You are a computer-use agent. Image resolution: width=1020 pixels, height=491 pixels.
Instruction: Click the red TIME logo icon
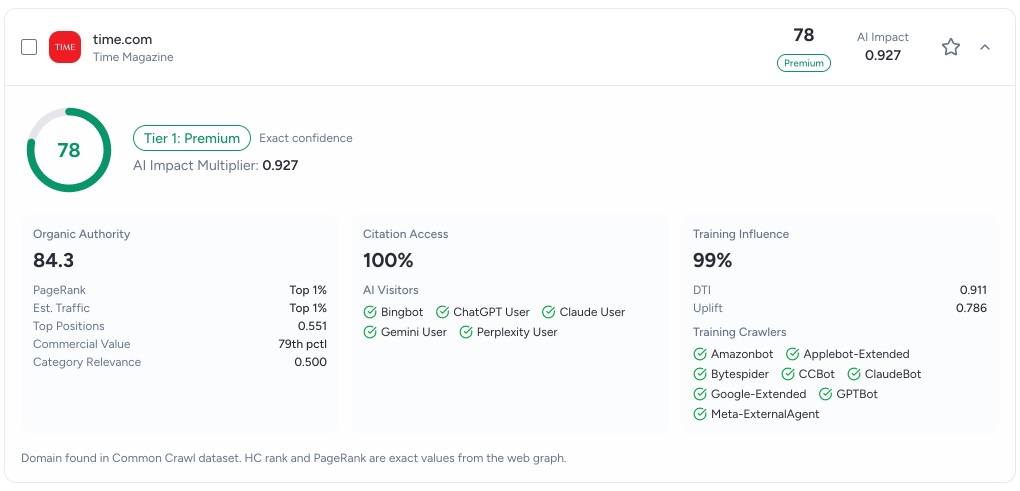click(65, 47)
